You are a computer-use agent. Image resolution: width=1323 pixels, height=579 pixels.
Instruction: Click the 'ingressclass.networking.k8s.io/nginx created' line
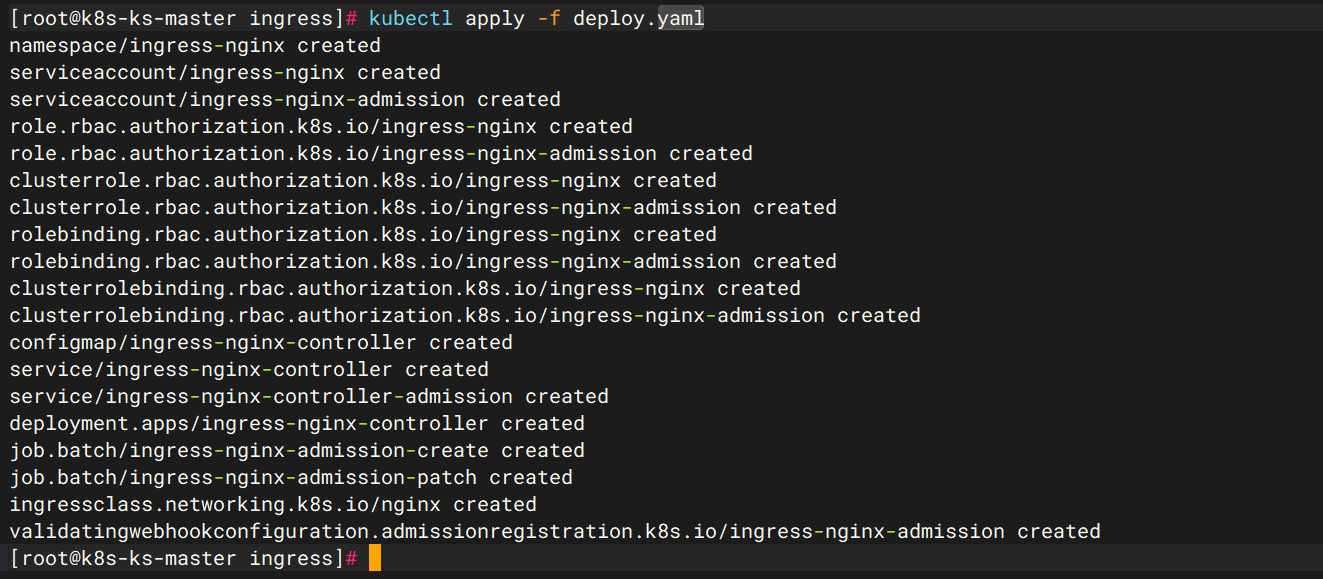click(x=273, y=505)
